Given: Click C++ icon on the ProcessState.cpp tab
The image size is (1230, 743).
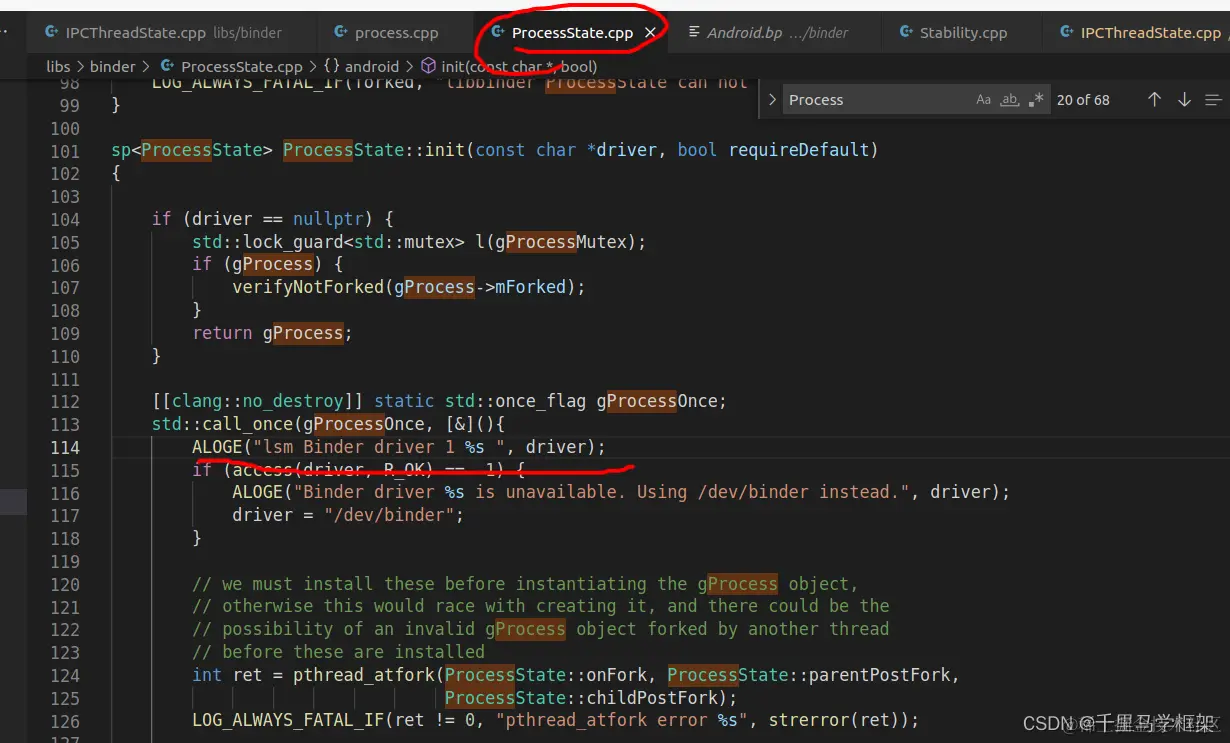Looking at the screenshot, I should tap(498, 32).
